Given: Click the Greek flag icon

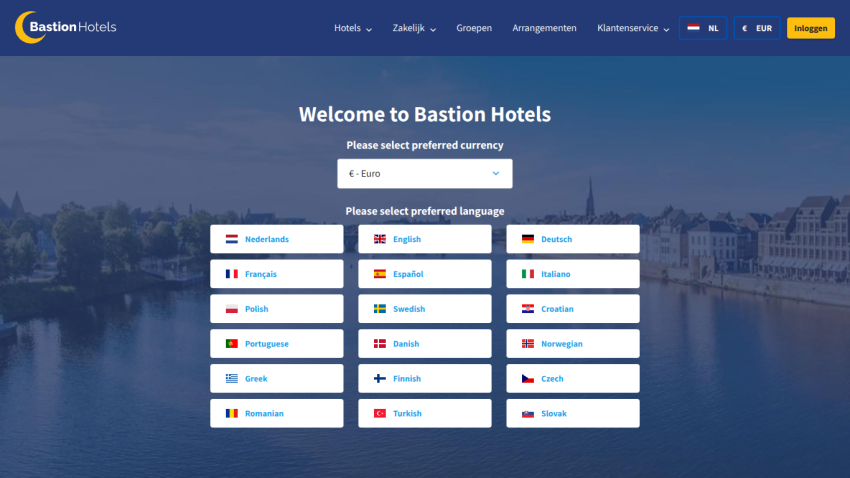Looking at the screenshot, I should [231, 378].
